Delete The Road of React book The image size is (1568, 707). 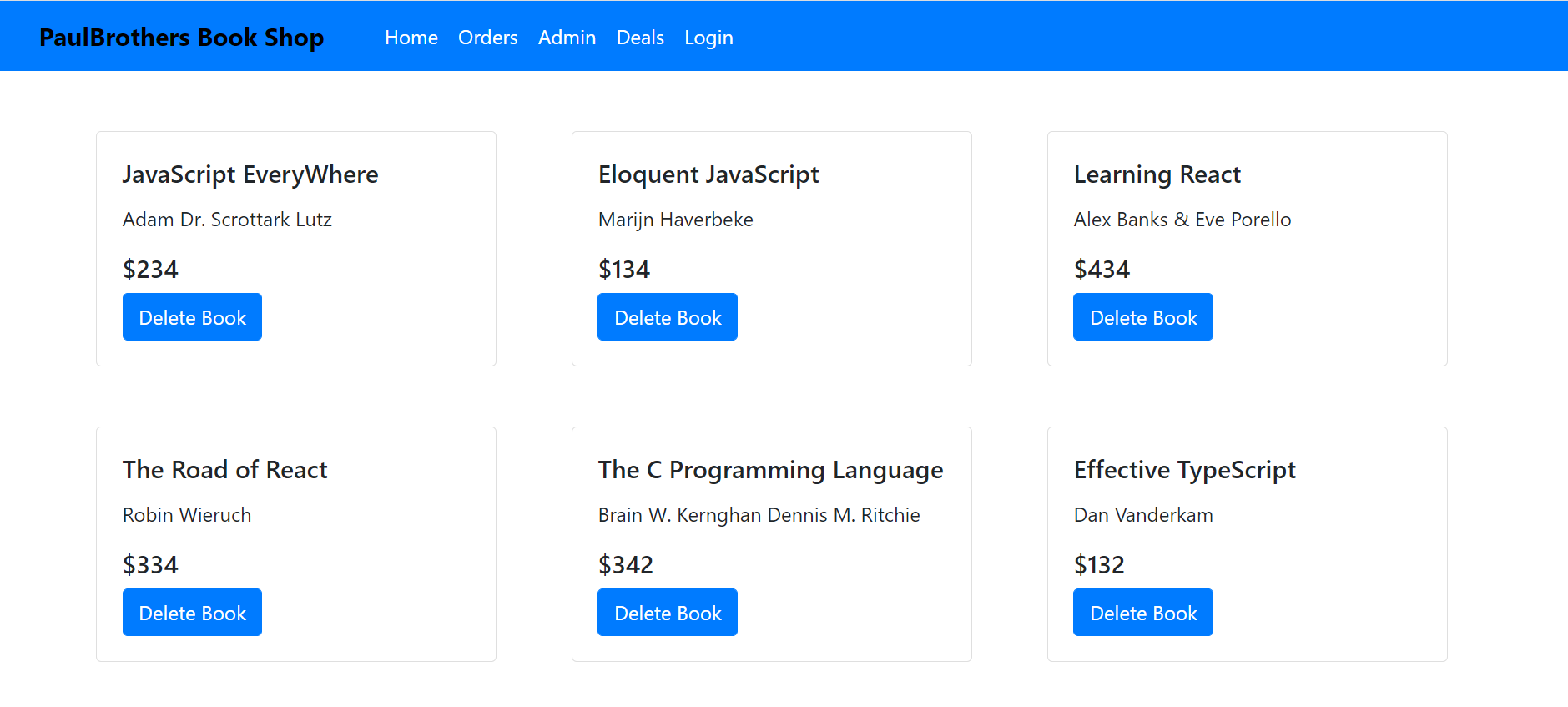click(x=192, y=613)
